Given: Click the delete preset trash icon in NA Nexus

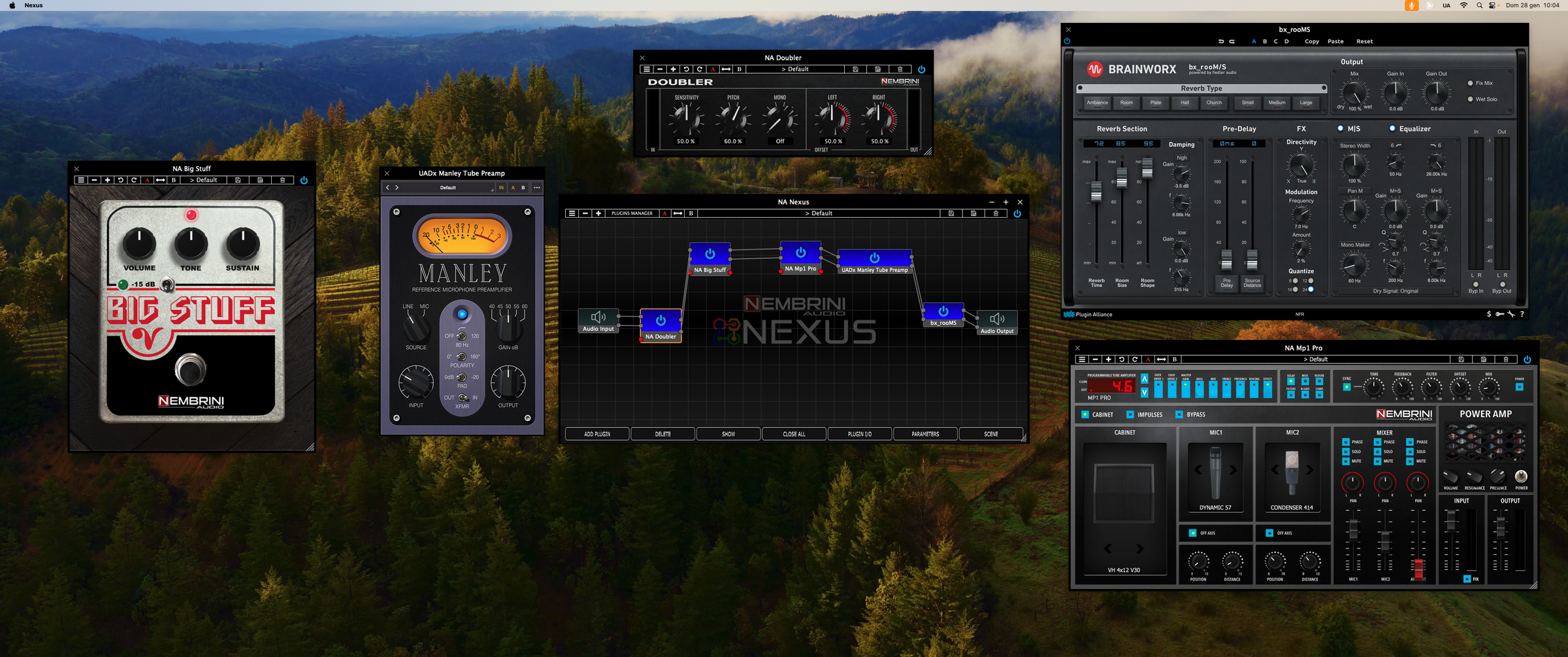Looking at the screenshot, I should [x=996, y=213].
